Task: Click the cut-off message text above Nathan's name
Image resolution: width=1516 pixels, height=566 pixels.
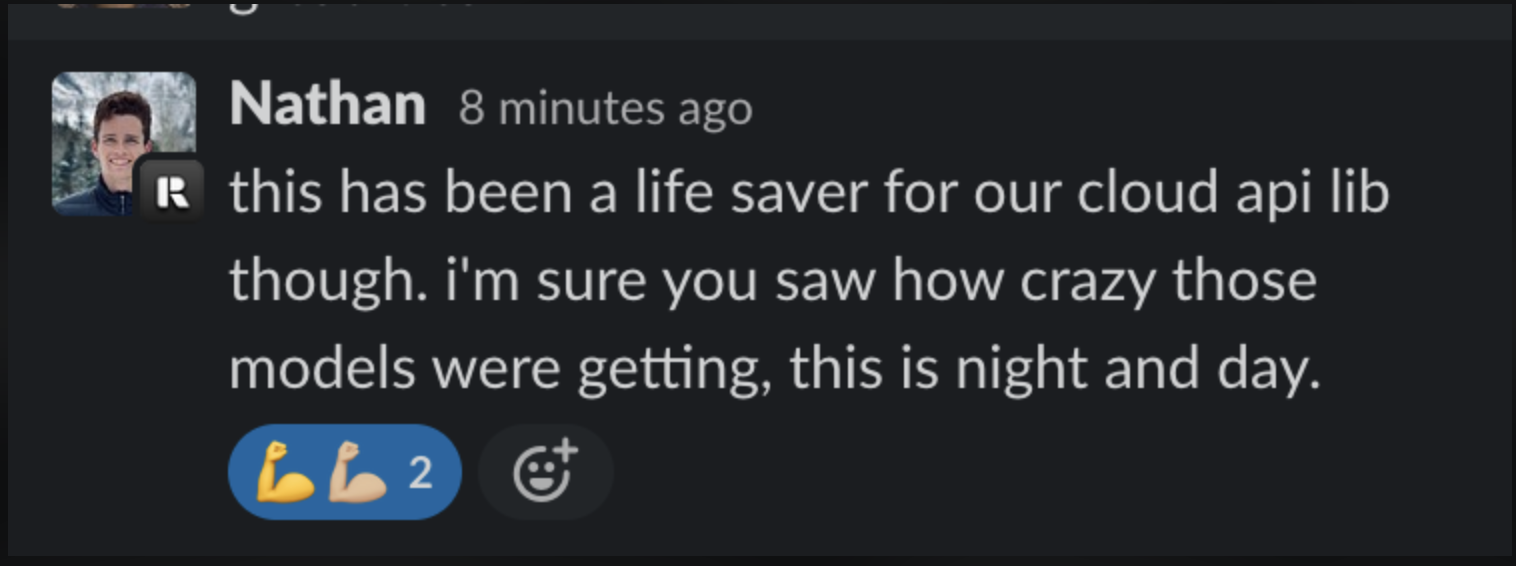Action: point(350,5)
